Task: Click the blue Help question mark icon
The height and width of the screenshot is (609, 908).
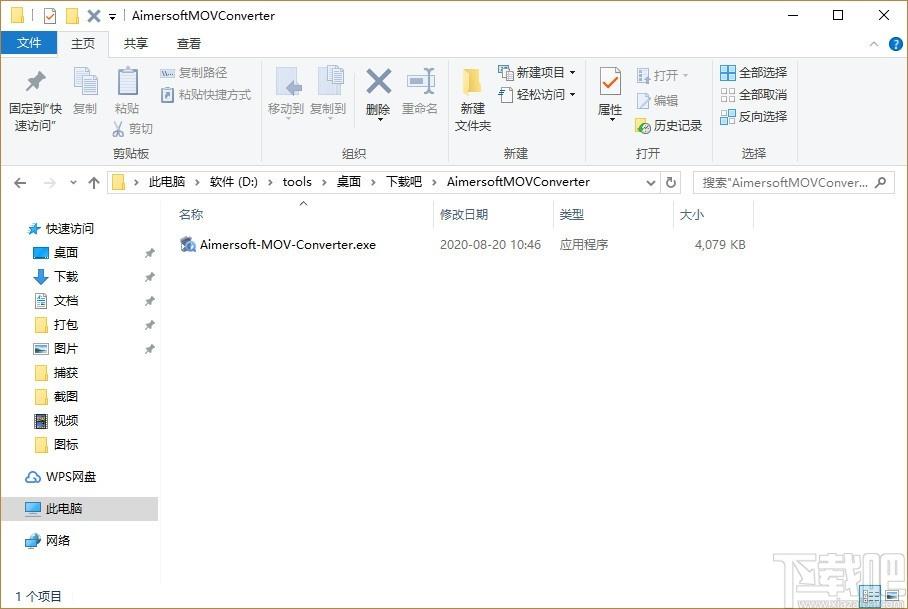Action: [x=895, y=44]
